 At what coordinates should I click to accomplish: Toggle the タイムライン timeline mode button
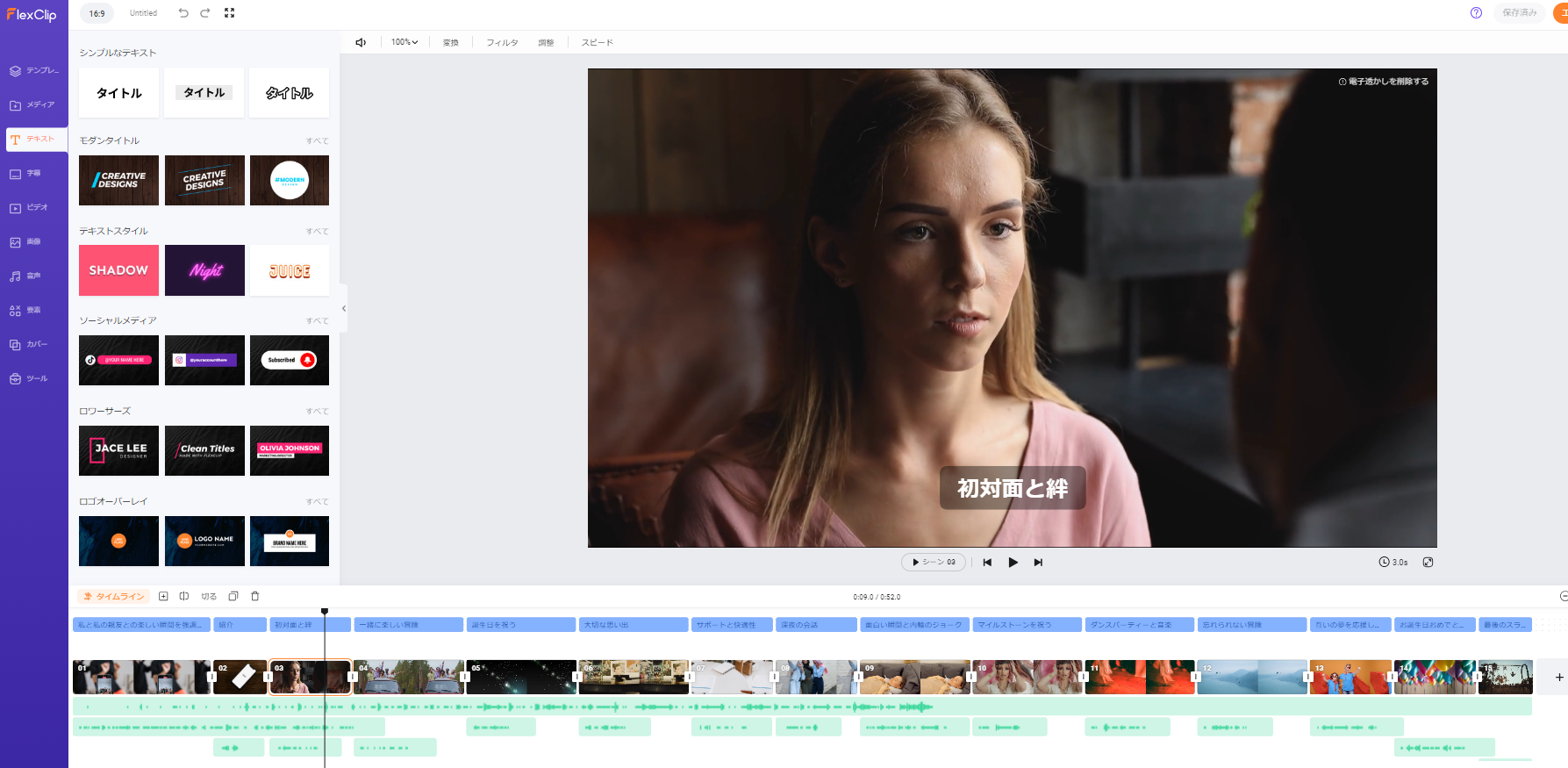[x=114, y=596]
